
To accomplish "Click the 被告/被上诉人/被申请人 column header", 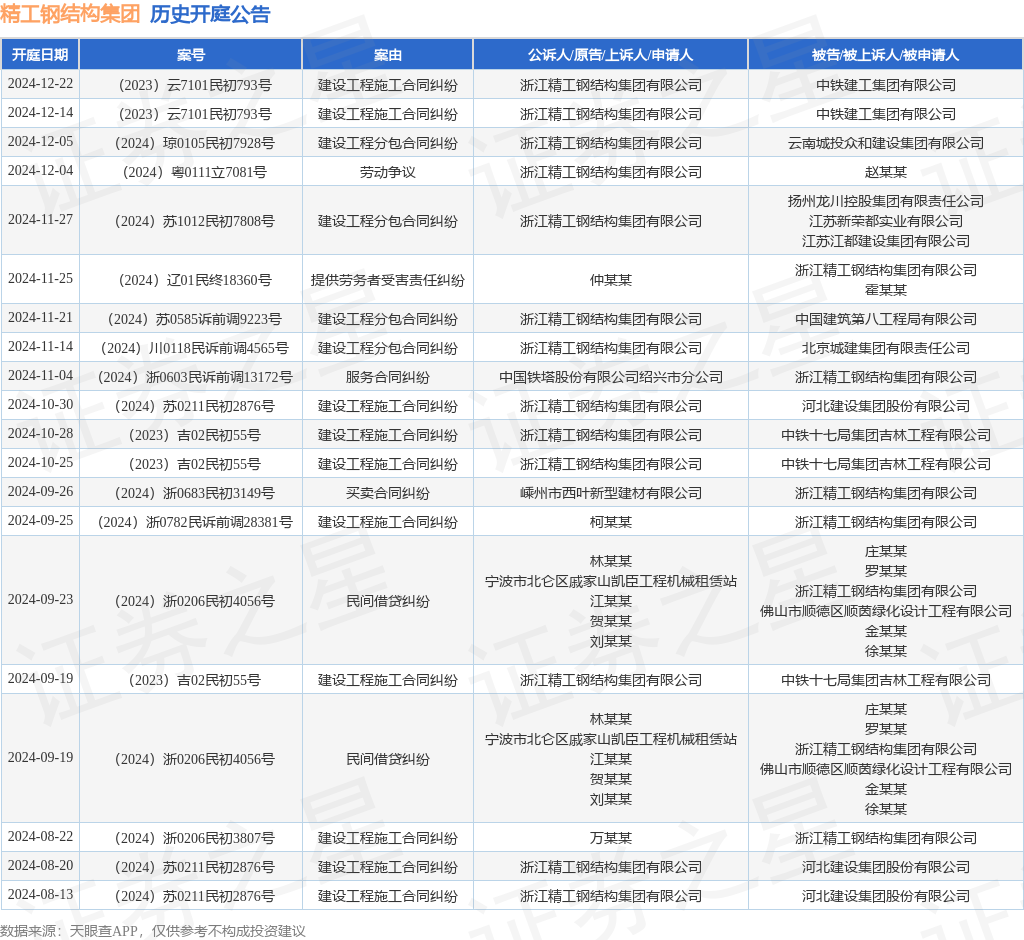I will point(886,55).
